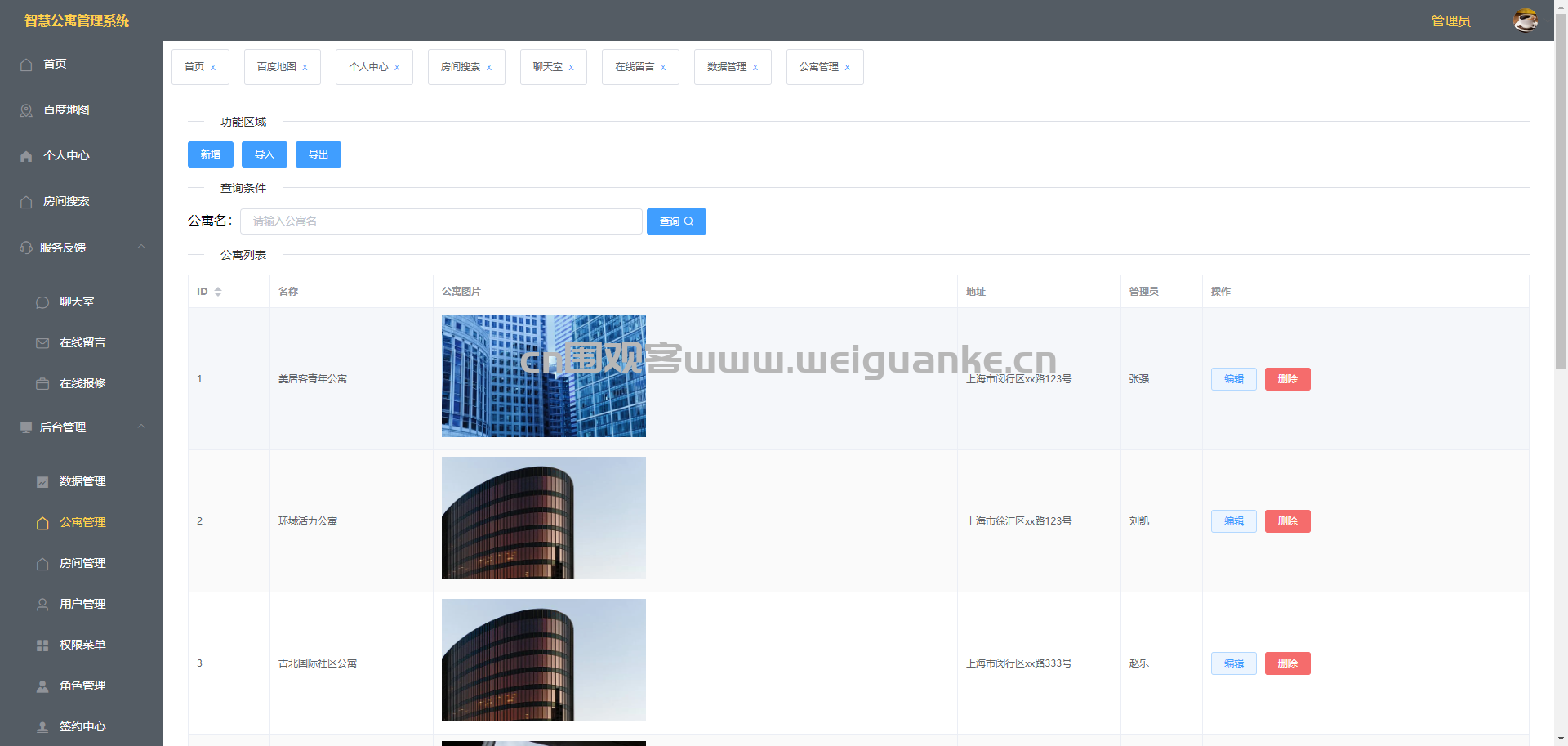This screenshot has height=746, width=1568.
Task: Open the 美居客青年公寓 building thumbnail
Action: tap(544, 376)
